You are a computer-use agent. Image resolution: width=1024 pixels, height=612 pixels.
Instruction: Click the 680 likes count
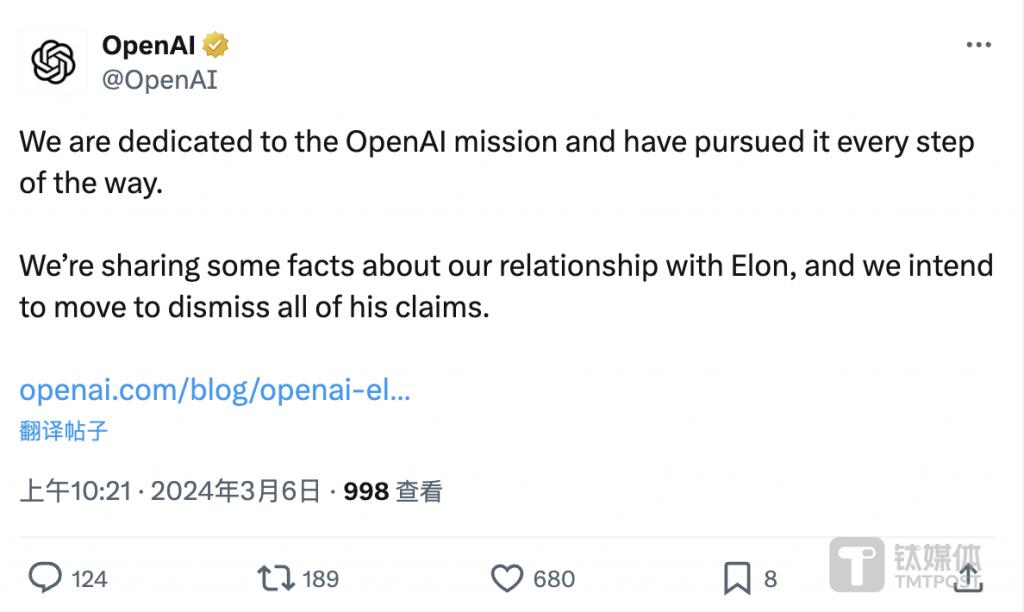point(554,578)
